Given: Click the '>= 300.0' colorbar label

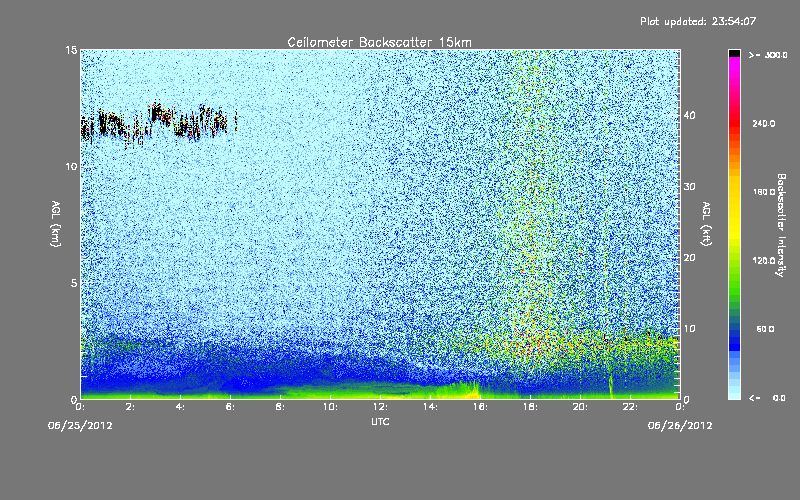Looking at the screenshot, I should (x=768, y=55).
